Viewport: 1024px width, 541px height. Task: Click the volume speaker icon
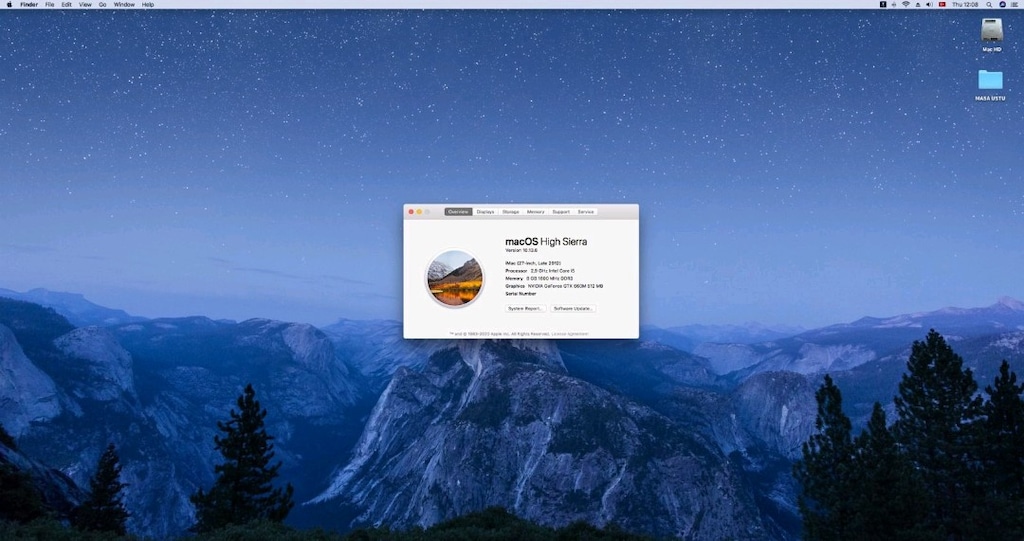pyautogui.click(x=929, y=5)
